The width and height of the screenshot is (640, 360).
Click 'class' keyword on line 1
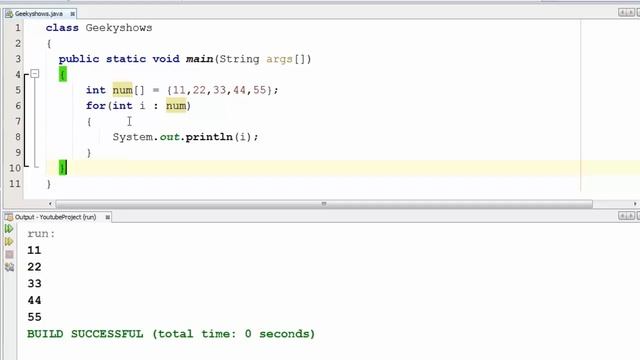(x=62, y=28)
